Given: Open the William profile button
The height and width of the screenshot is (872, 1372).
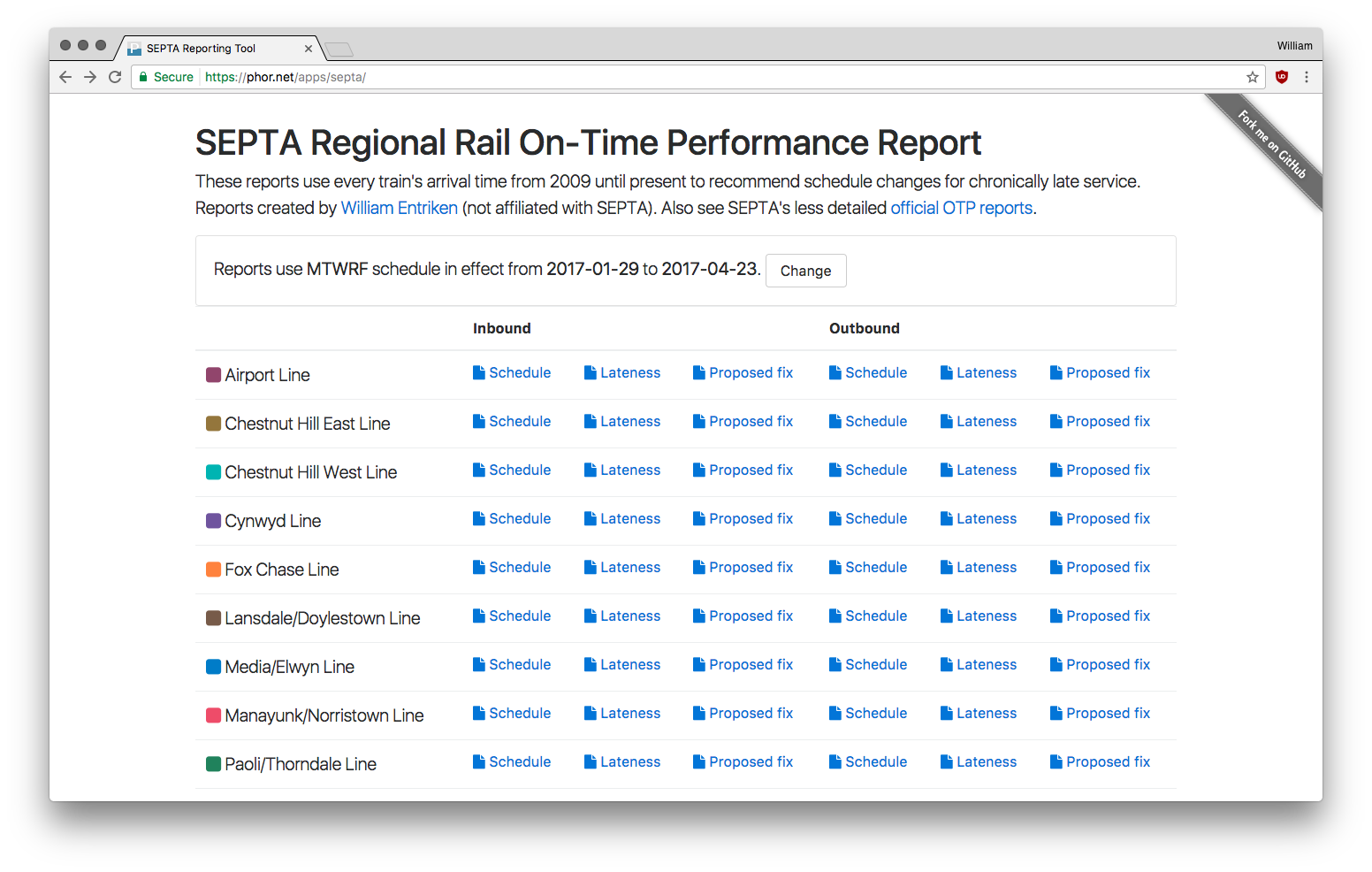Looking at the screenshot, I should (1294, 46).
